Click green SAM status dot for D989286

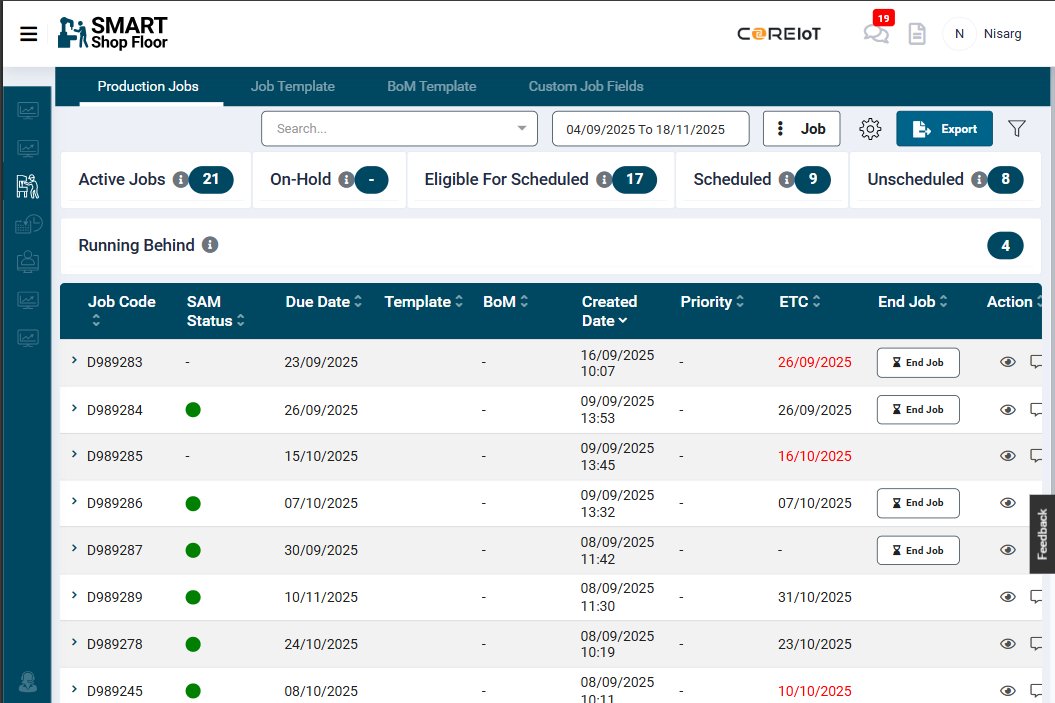[193, 503]
